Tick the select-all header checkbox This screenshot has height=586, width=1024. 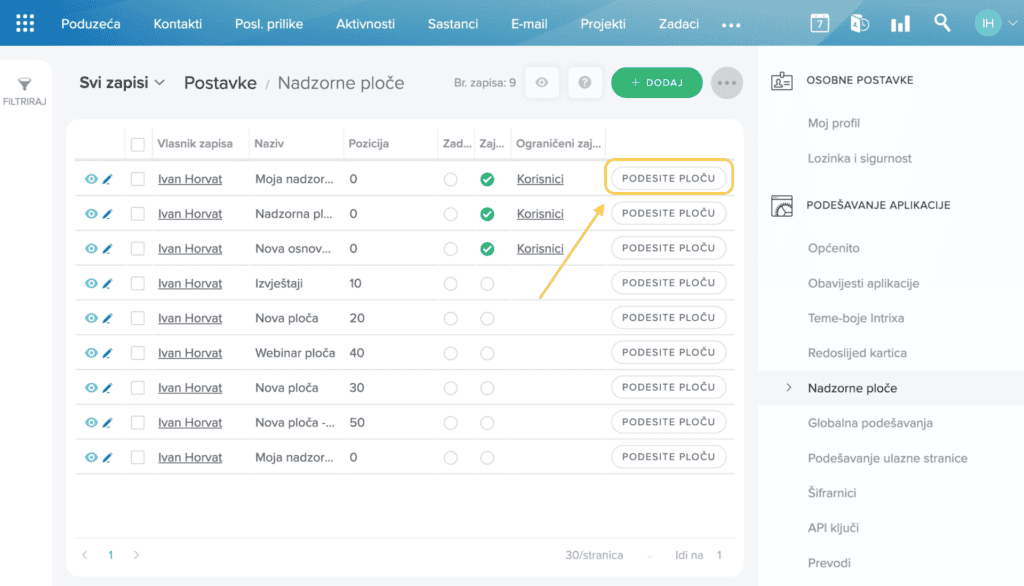coord(137,144)
